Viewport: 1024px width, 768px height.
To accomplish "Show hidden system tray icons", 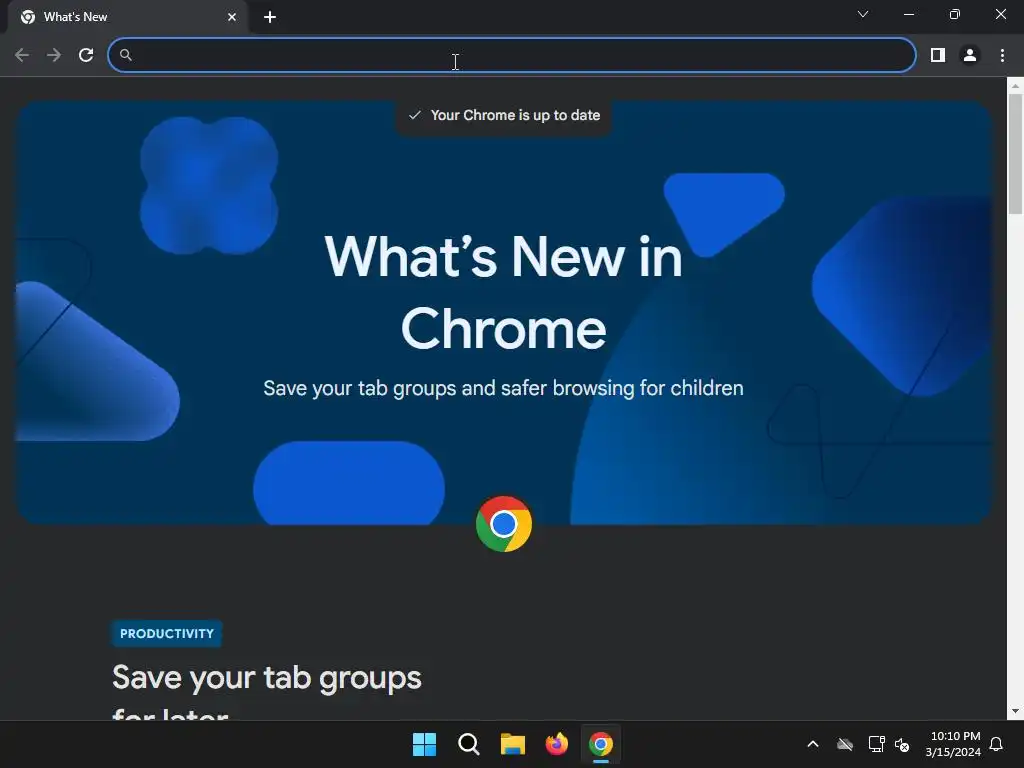I will 813,744.
